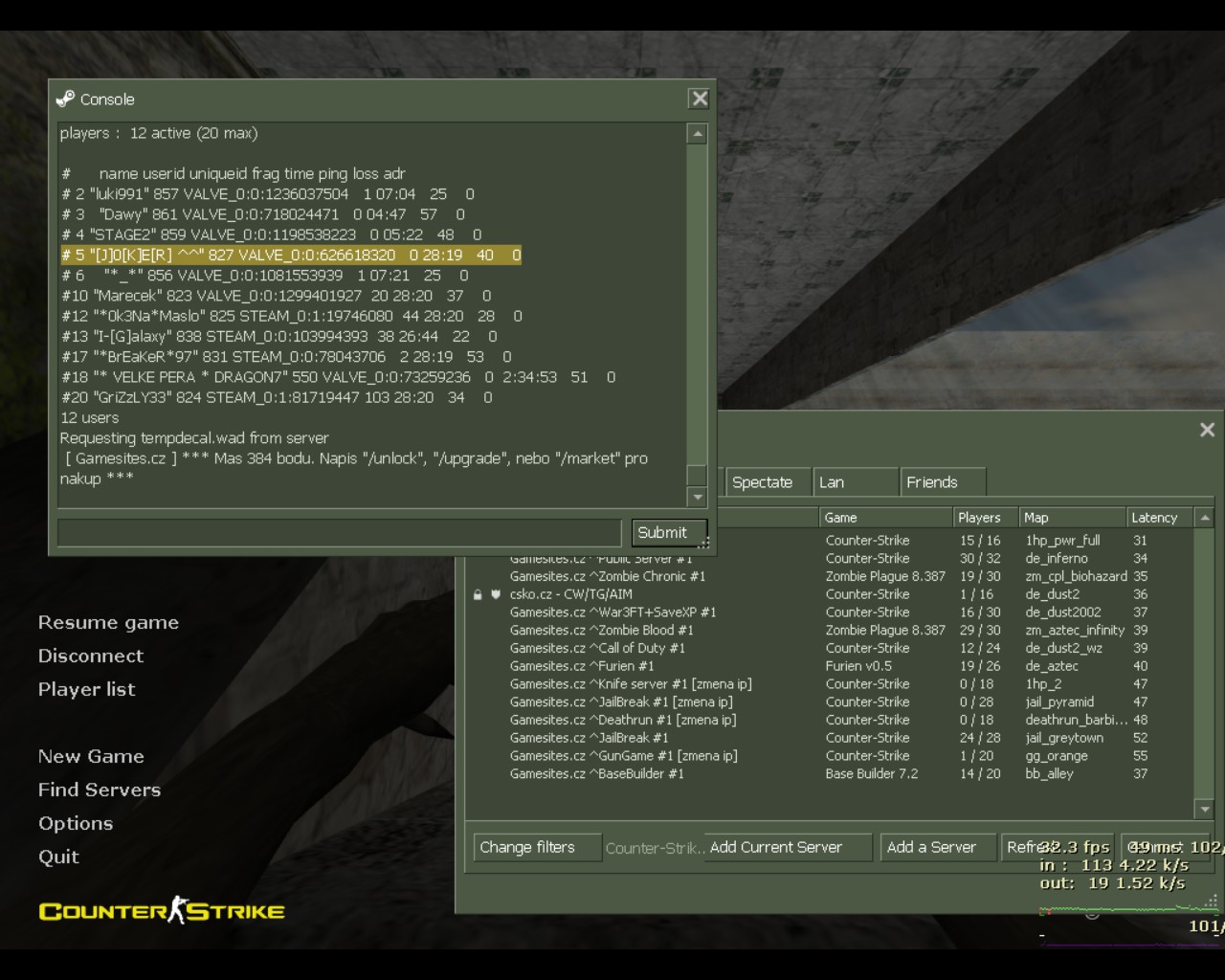Image resolution: width=1225 pixels, height=980 pixels.
Task: Select Gamesites.cz ^JailBreak #1 [zmena ip] row
Action: click(x=829, y=702)
